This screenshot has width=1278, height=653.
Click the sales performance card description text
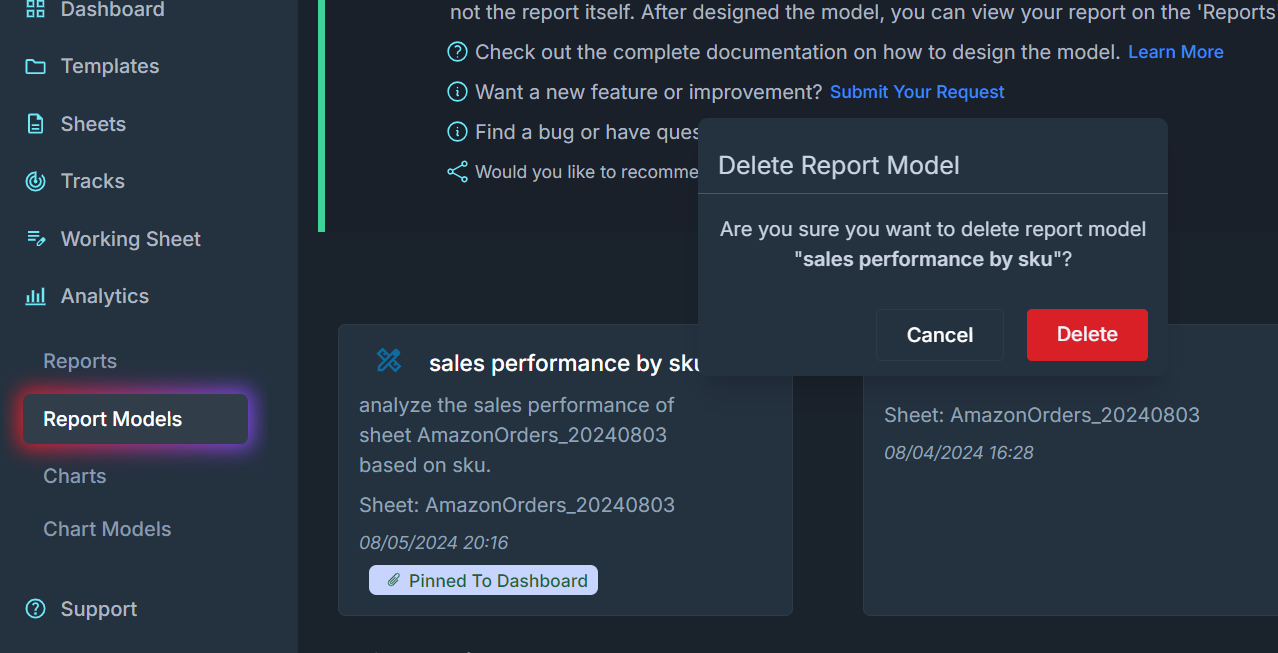(517, 435)
